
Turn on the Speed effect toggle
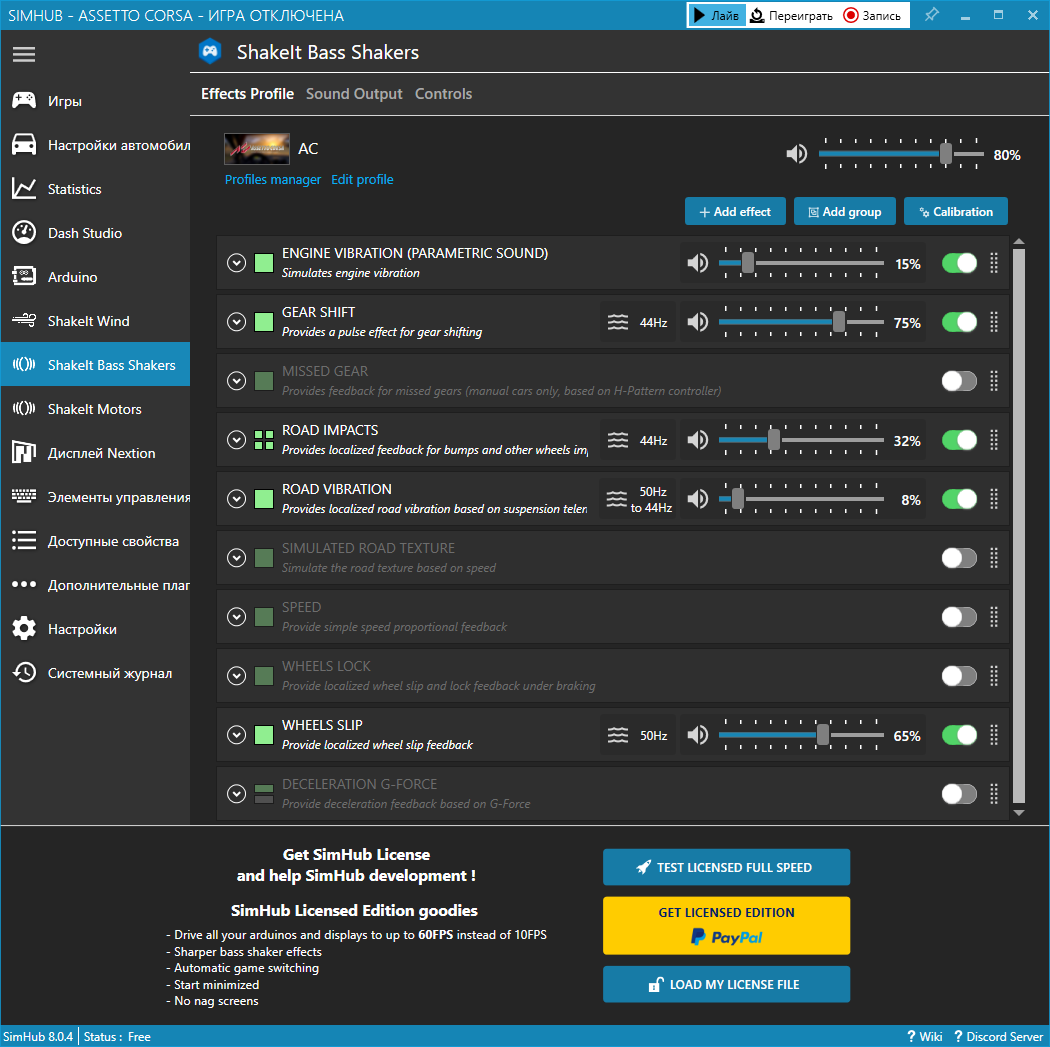point(959,617)
